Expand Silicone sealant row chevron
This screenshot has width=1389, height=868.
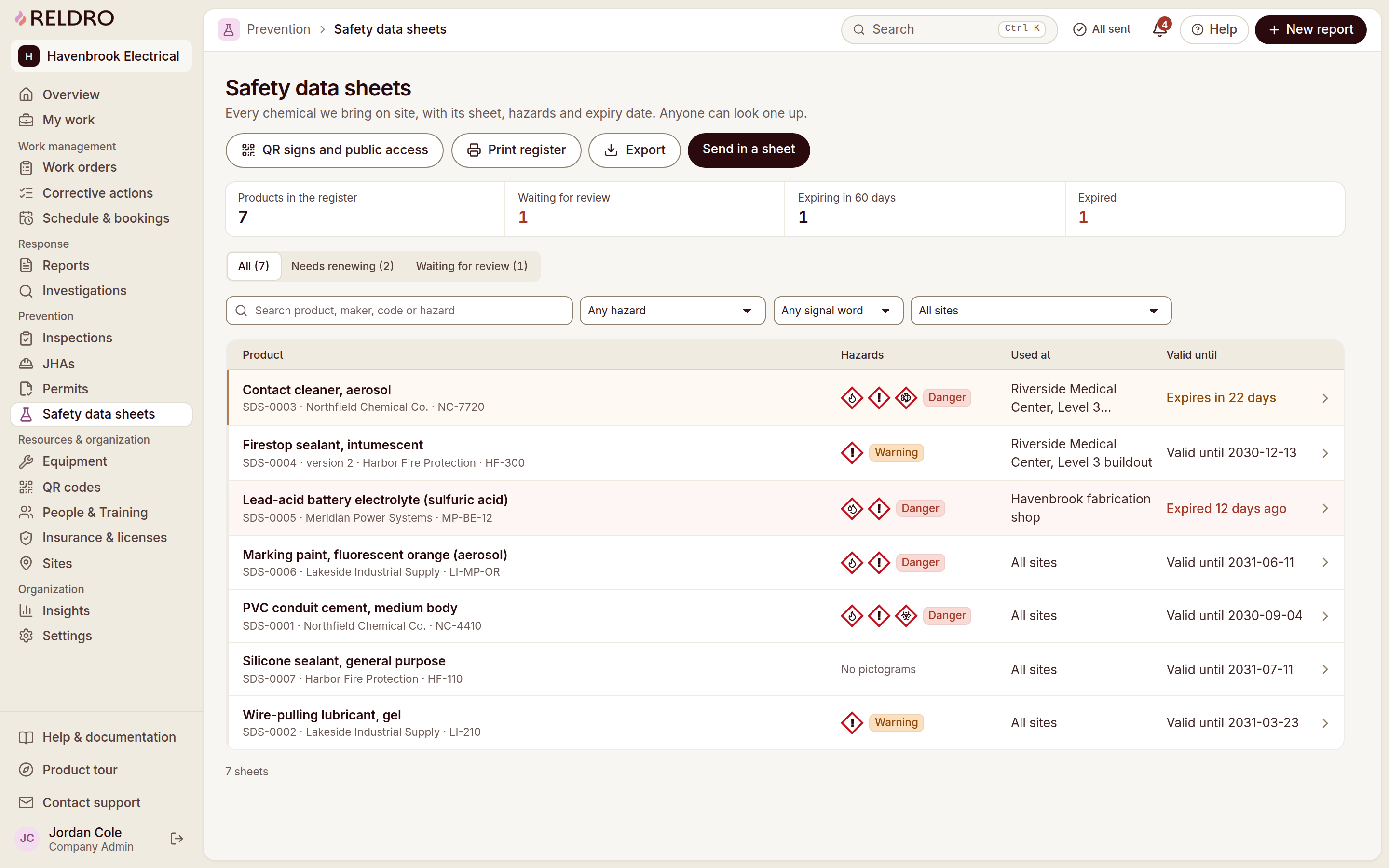(x=1325, y=669)
